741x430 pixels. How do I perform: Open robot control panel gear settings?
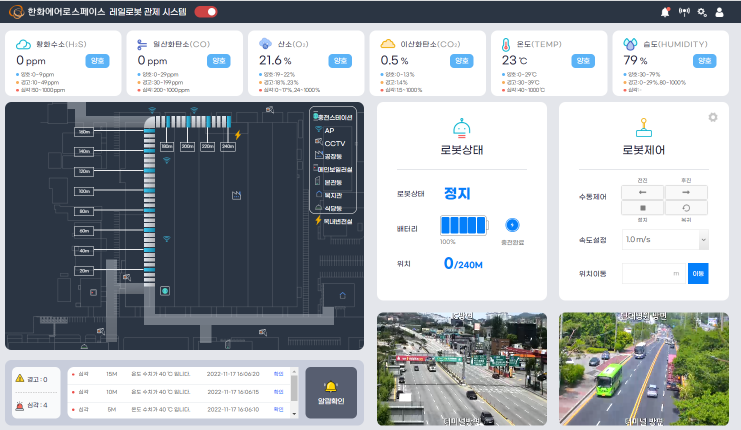click(713, 117)
